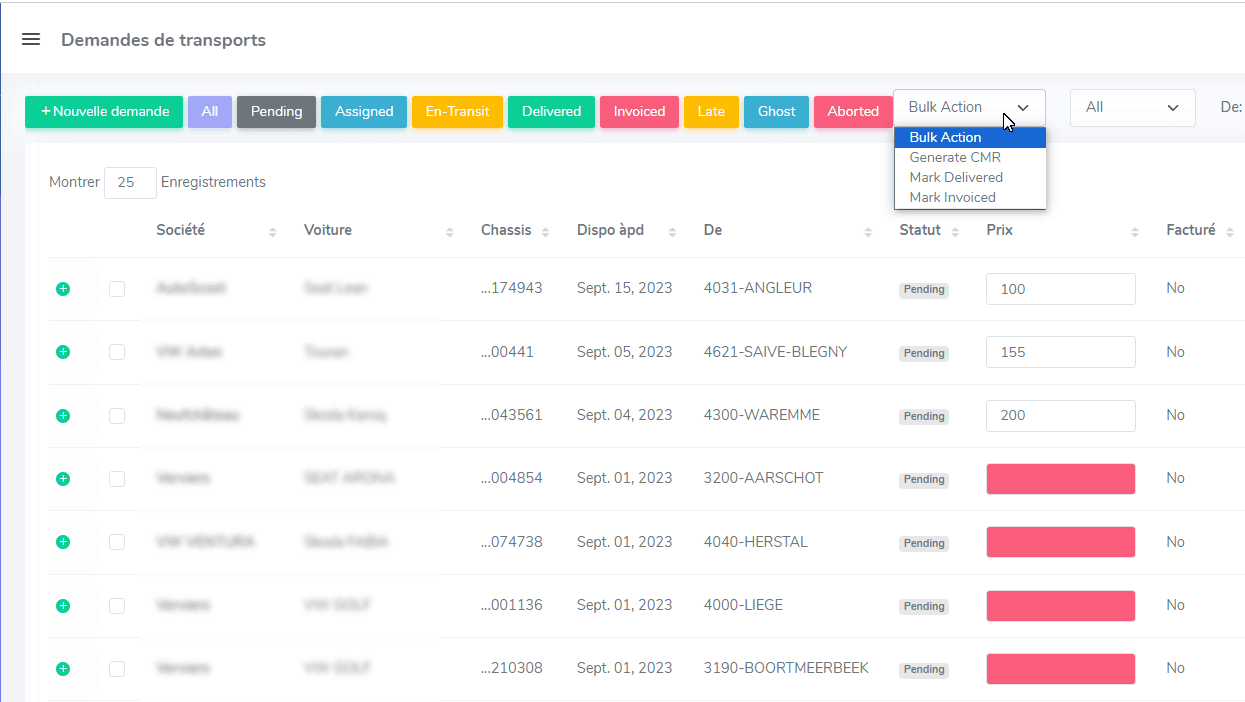The width and height of the screenshot is (1245, 702).
Task: Select Mark Delivered in dropdown list
Action: point(956,177)
